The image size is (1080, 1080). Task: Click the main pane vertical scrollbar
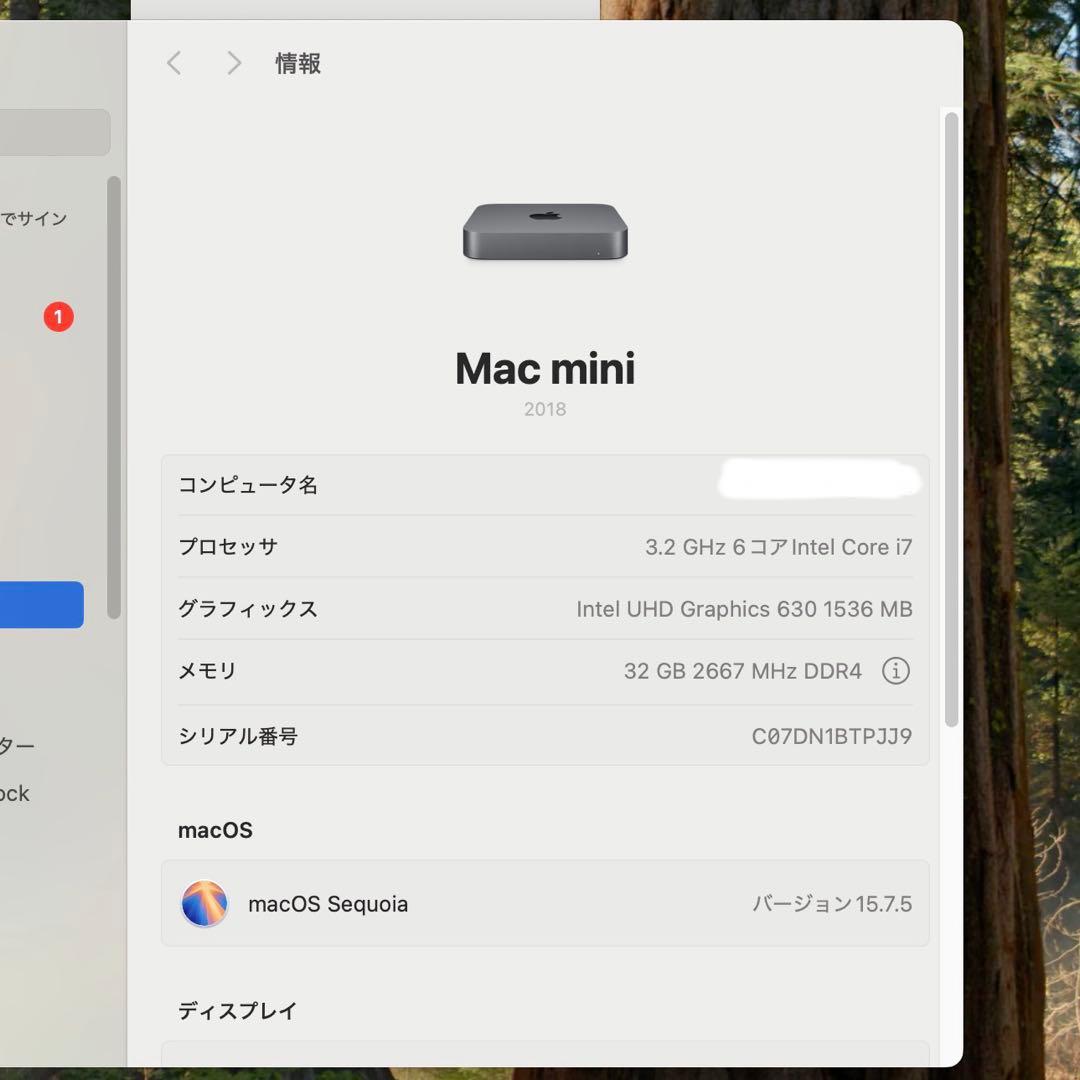click(952, 419)
